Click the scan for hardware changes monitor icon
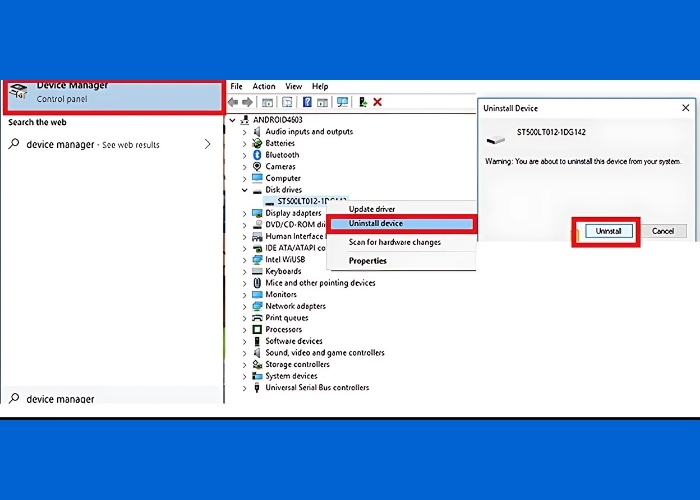The height and width of the screenshot is (500, 700). [342, 102]
